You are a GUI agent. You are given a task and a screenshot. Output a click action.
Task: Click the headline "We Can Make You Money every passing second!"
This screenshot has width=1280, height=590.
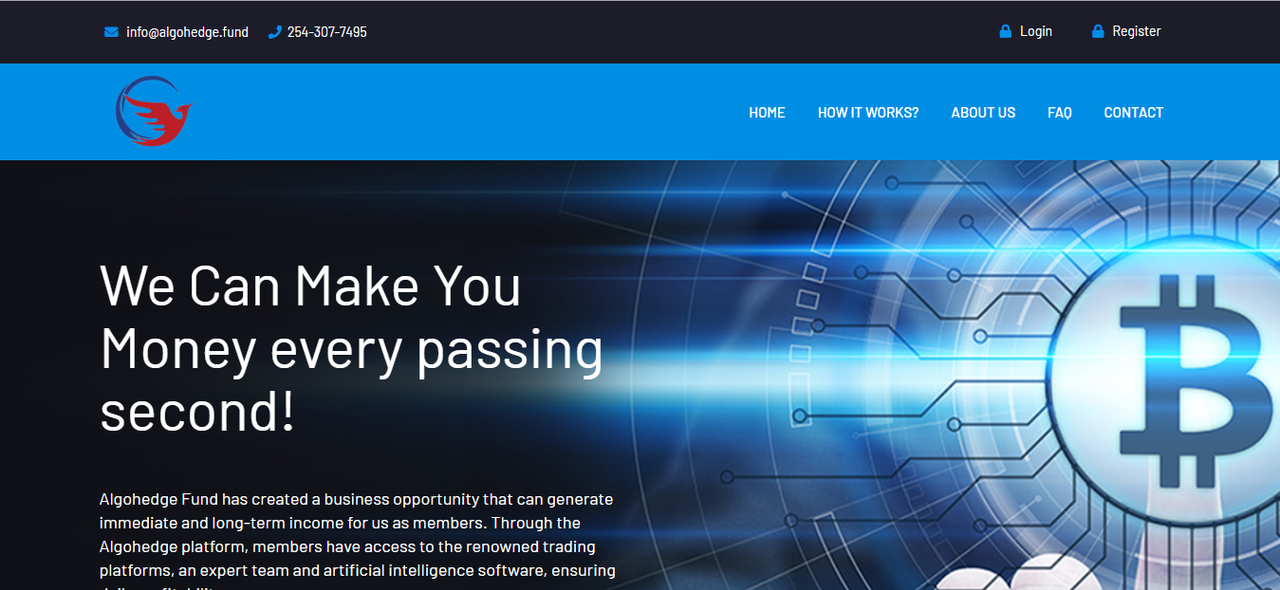352,348
